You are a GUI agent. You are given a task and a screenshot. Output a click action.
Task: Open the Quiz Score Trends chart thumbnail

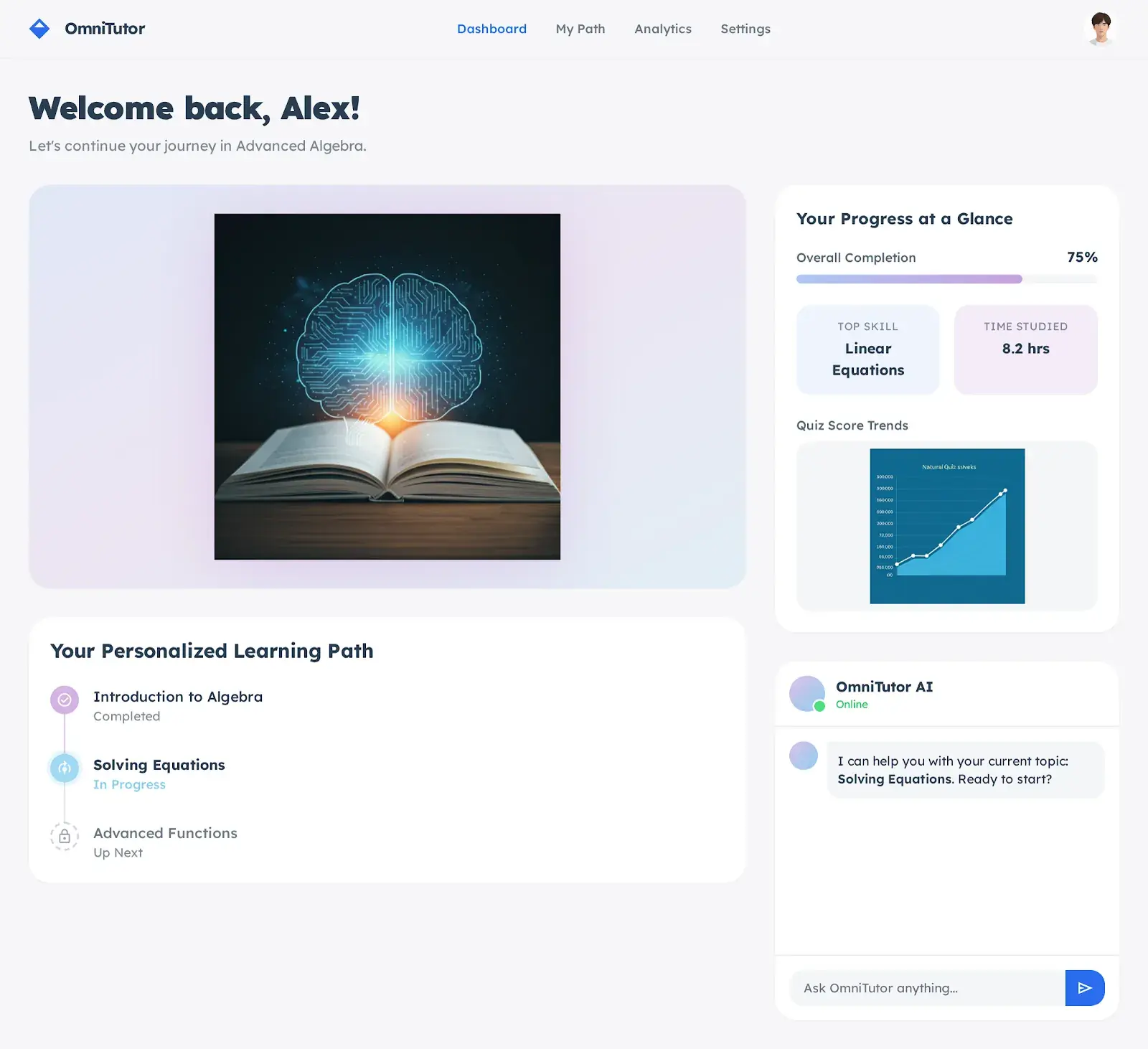(x=947, y=526)
